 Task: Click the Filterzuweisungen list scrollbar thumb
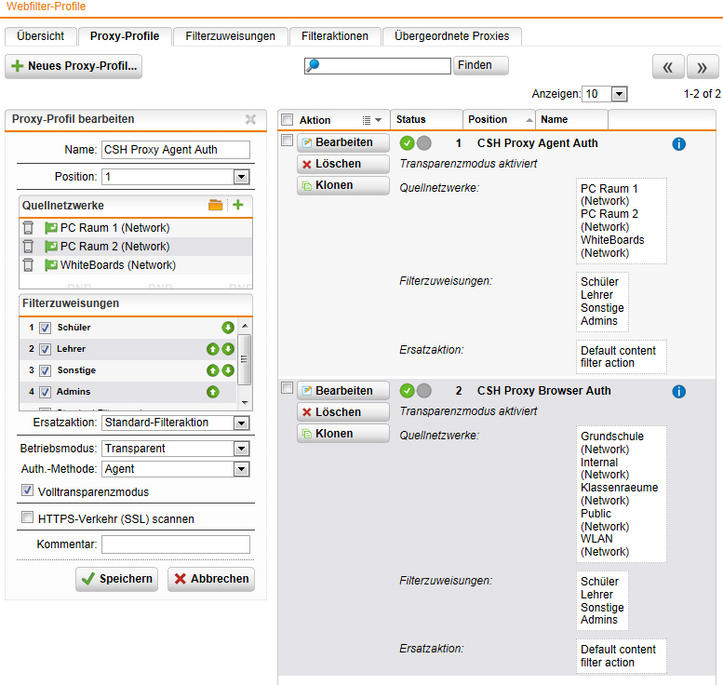click(244, 359)
